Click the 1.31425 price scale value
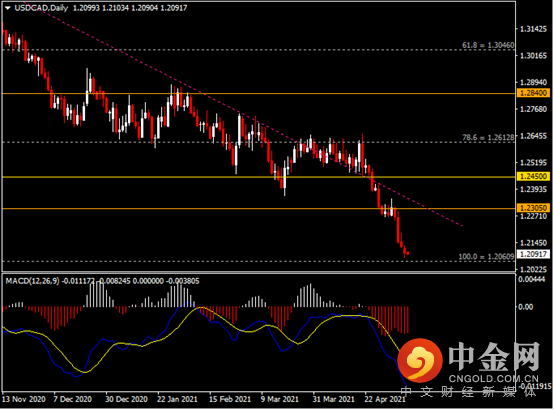The image size is (554, 410). [x=533, y=29]
